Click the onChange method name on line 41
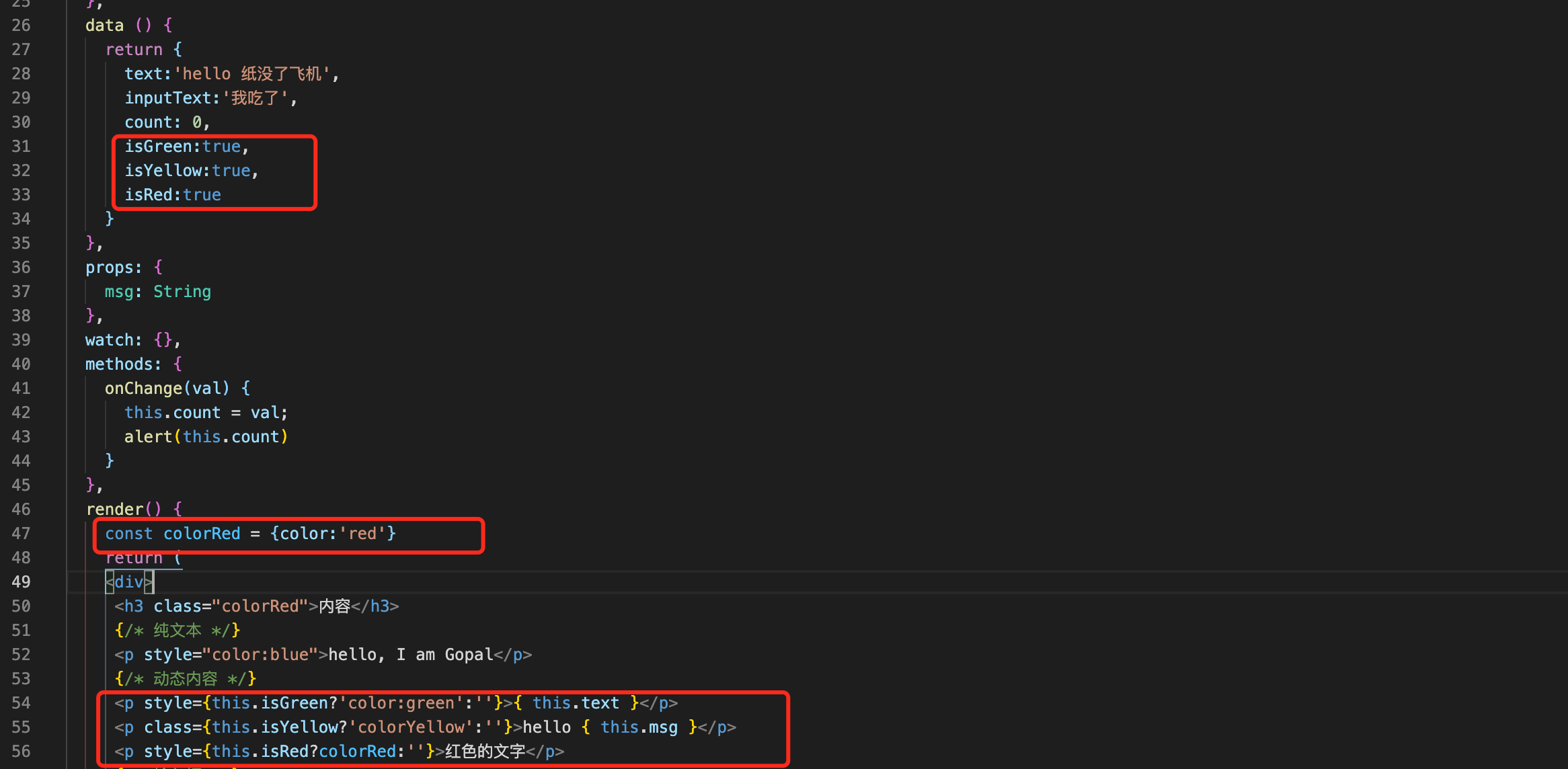 (144, 389)
